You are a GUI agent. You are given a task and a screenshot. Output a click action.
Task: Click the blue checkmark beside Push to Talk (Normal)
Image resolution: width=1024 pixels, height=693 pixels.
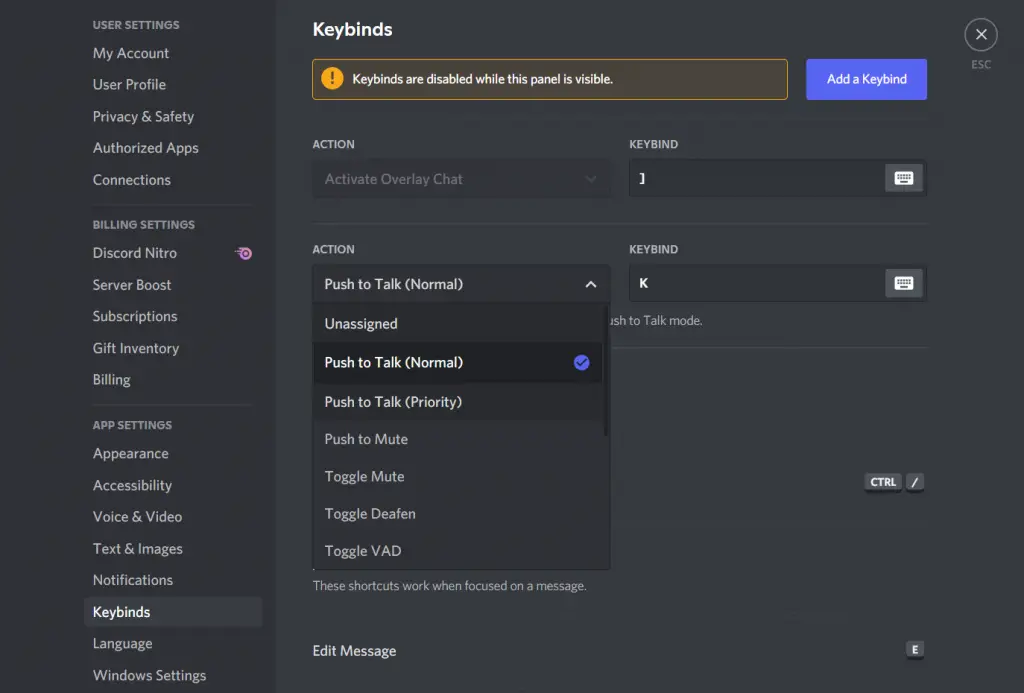coord(581,363)
